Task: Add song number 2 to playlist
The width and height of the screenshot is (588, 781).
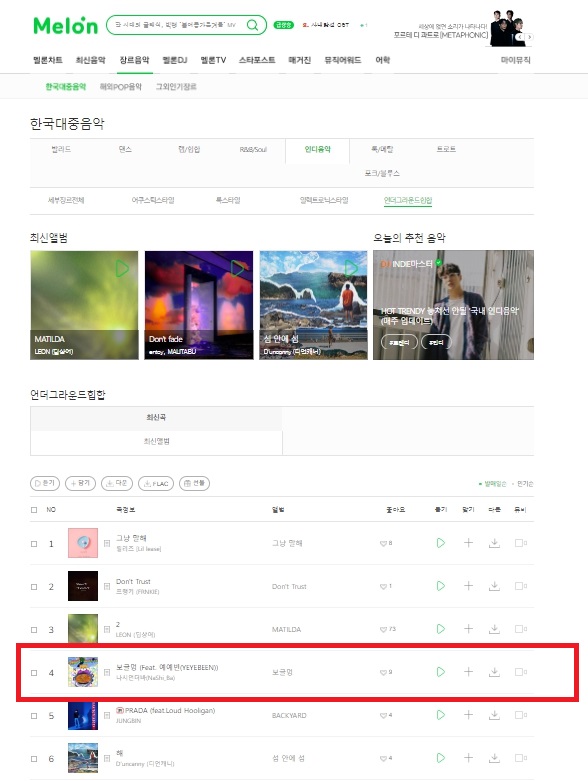Action: tap(468, 586)
